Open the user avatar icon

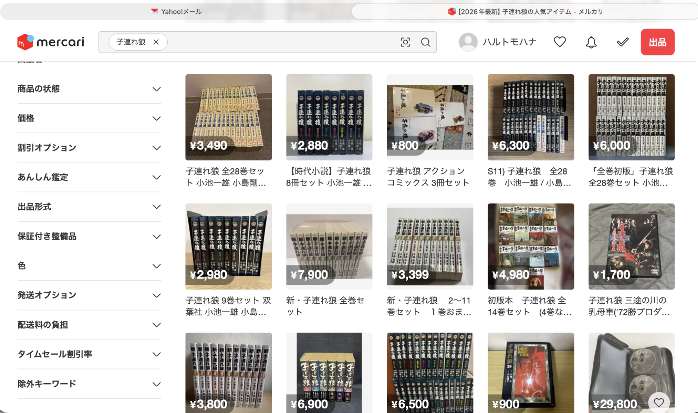(468, 42)
